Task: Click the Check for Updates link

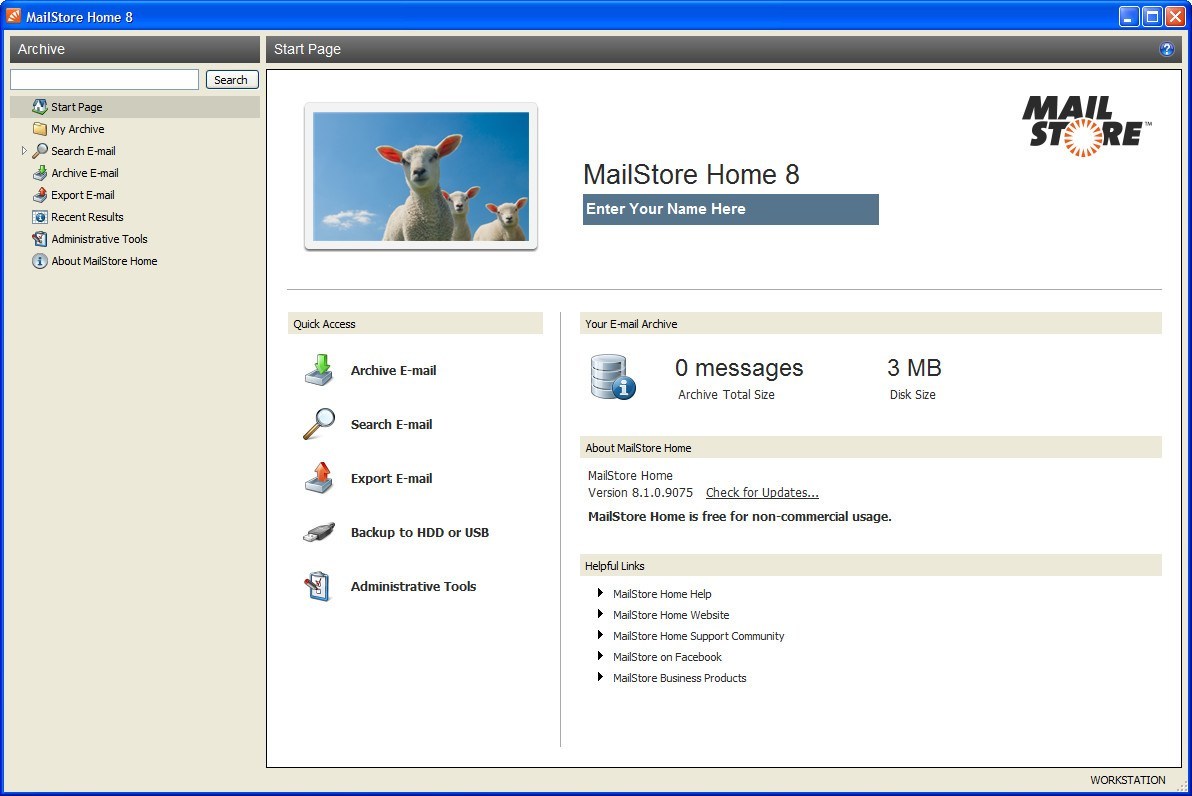Action: [762, 492]
